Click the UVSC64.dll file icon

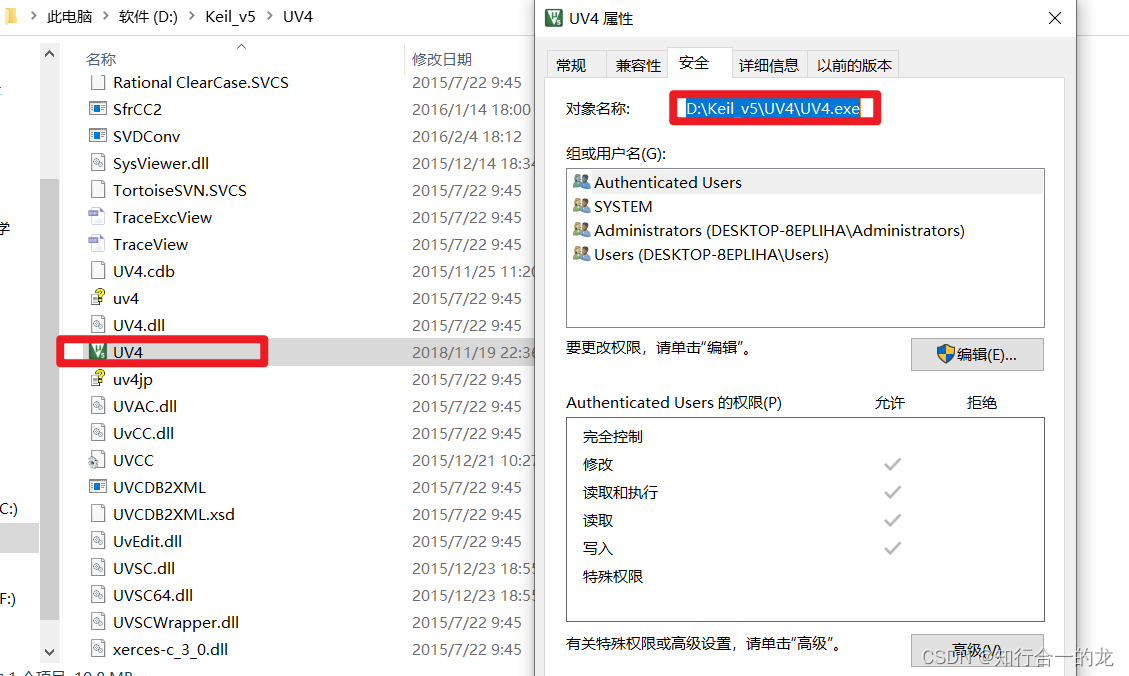pos(98,595)
